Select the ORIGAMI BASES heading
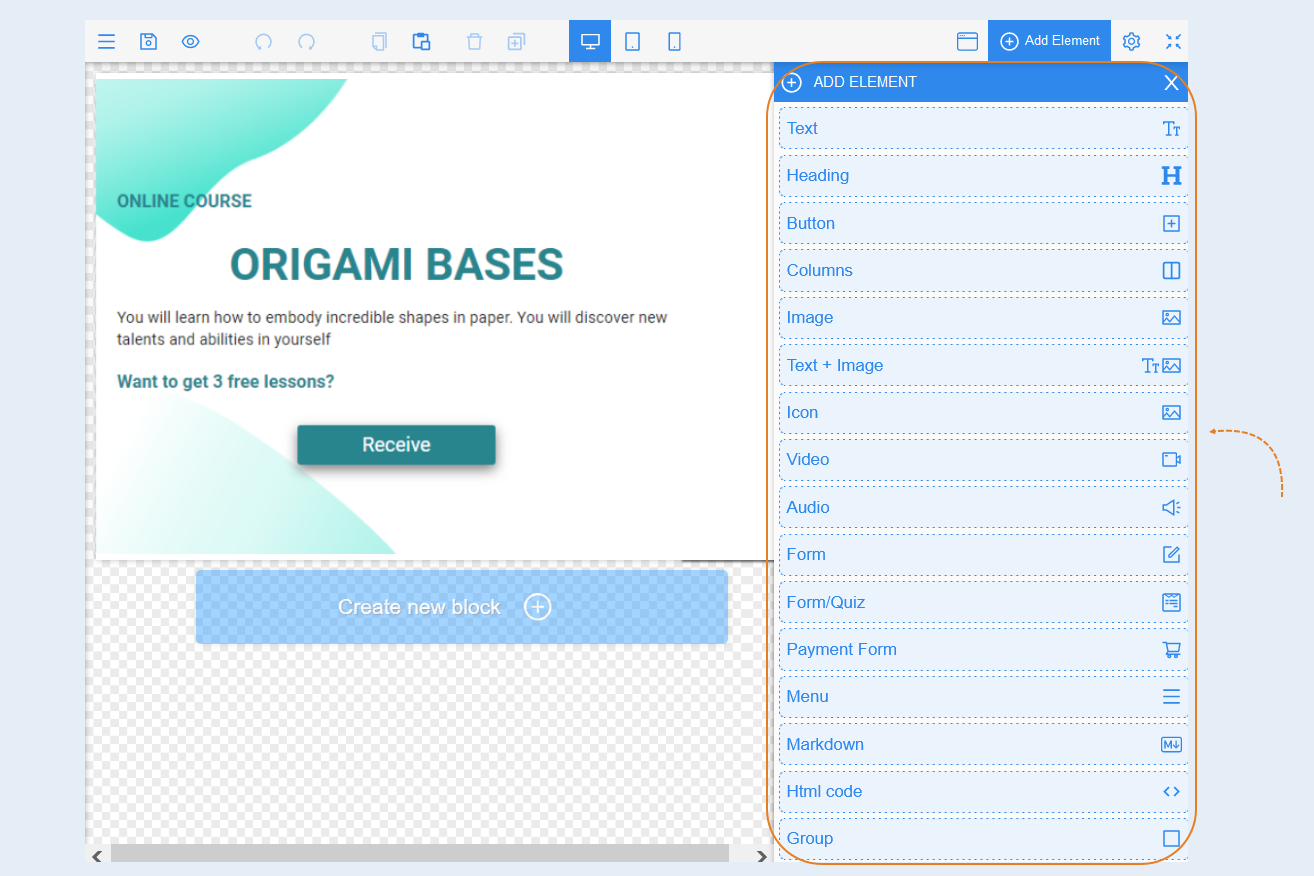The width and height of the screenshot is (1314, 876). (x=397, y=265)
